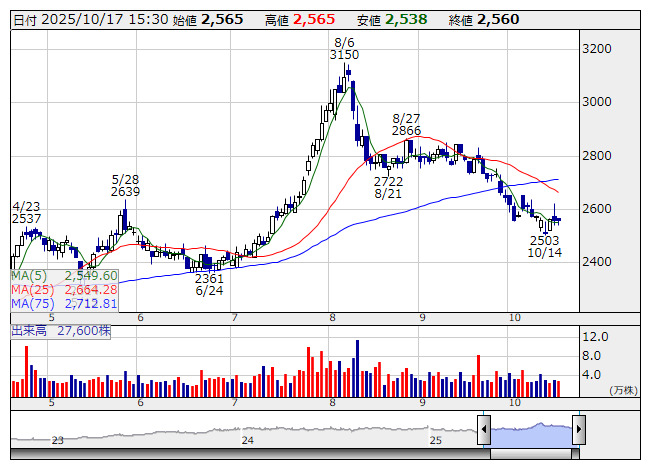Click the 8/27 2866 high label
The width and height of the screenshot is (653, 470).
tap(406, 124)
